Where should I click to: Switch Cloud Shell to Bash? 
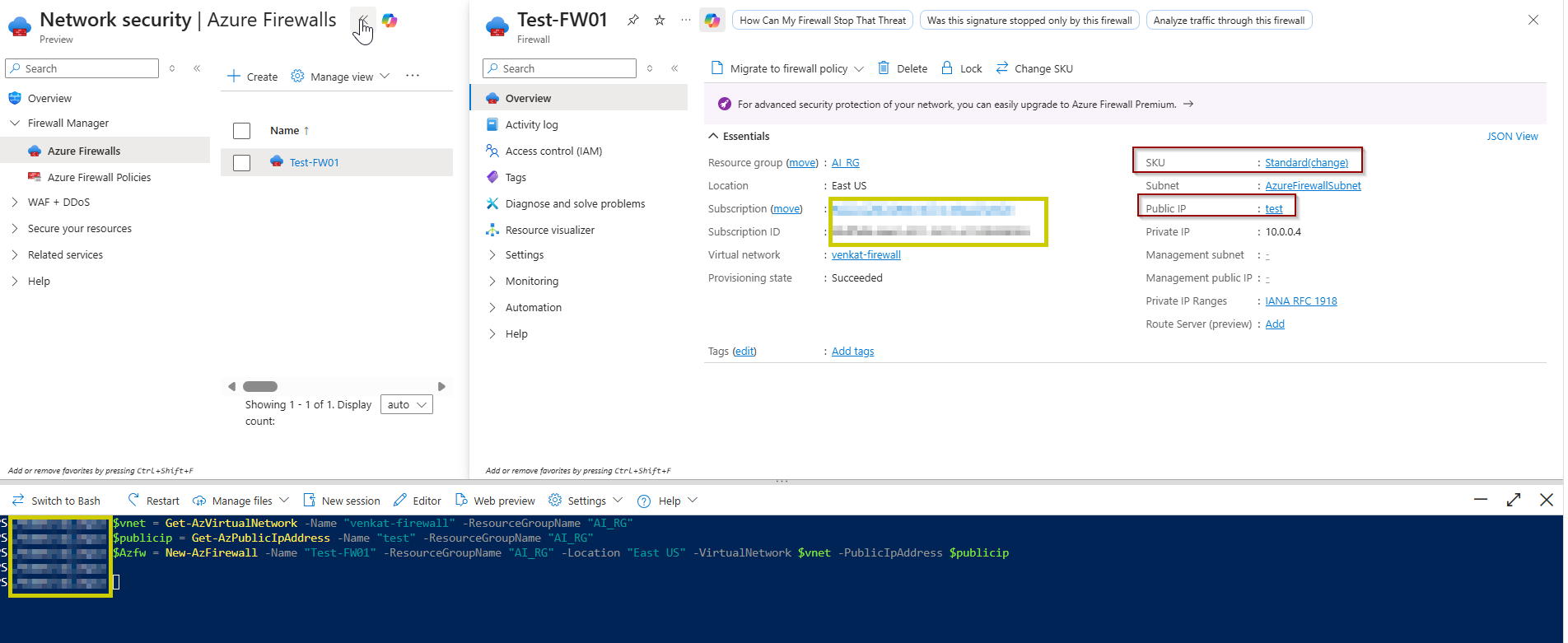click(x=56, y=501)
